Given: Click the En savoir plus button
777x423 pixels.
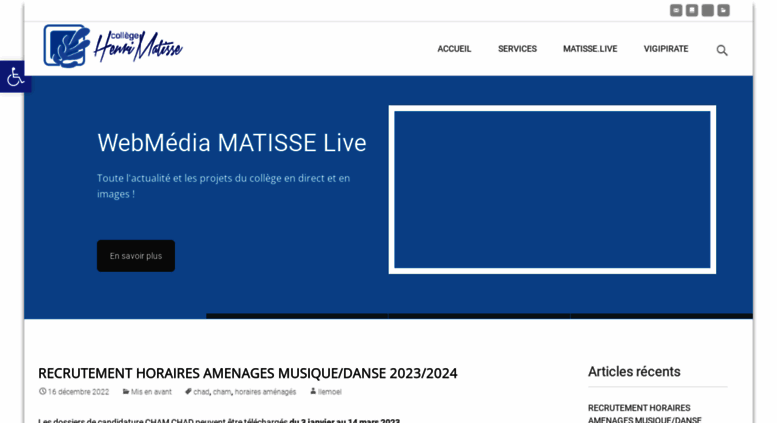Looking at the screenshot, I should [136, 256].
